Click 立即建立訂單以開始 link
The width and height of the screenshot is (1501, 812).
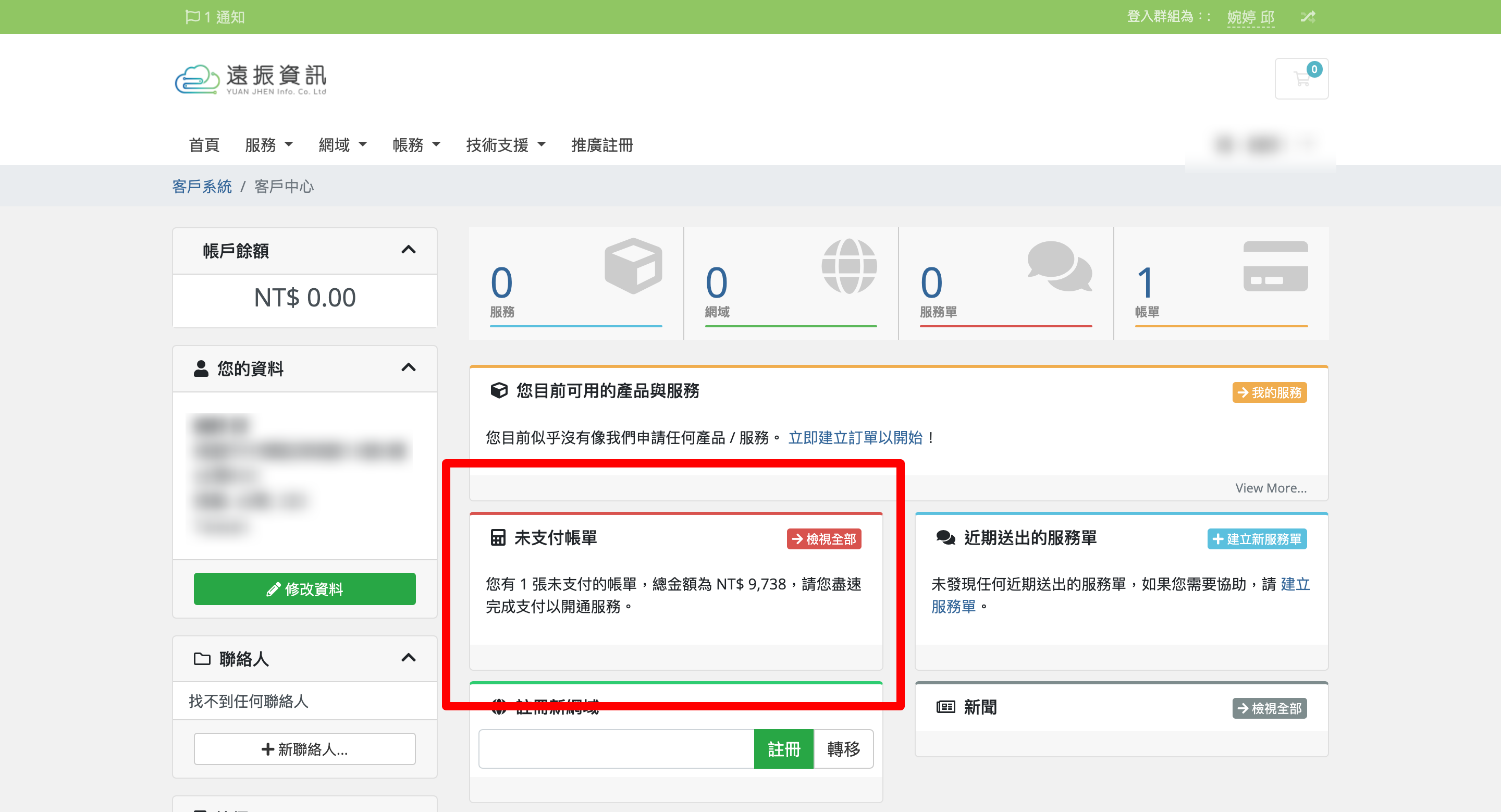pyautogui.click(x=855, y=437)
